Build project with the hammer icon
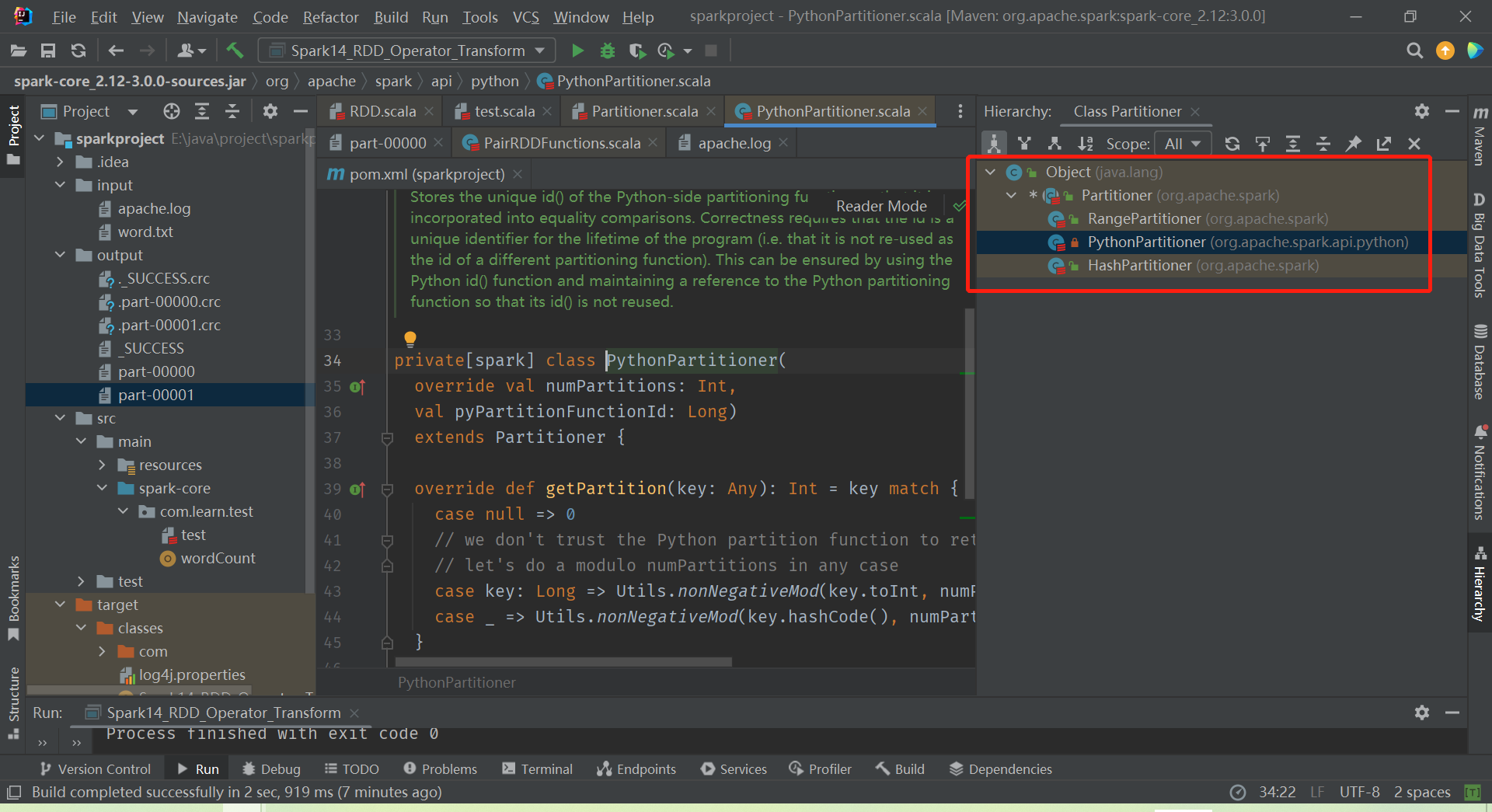Image resolution: width=1492 pixels, height=812 pixels. tap(234, 51)
